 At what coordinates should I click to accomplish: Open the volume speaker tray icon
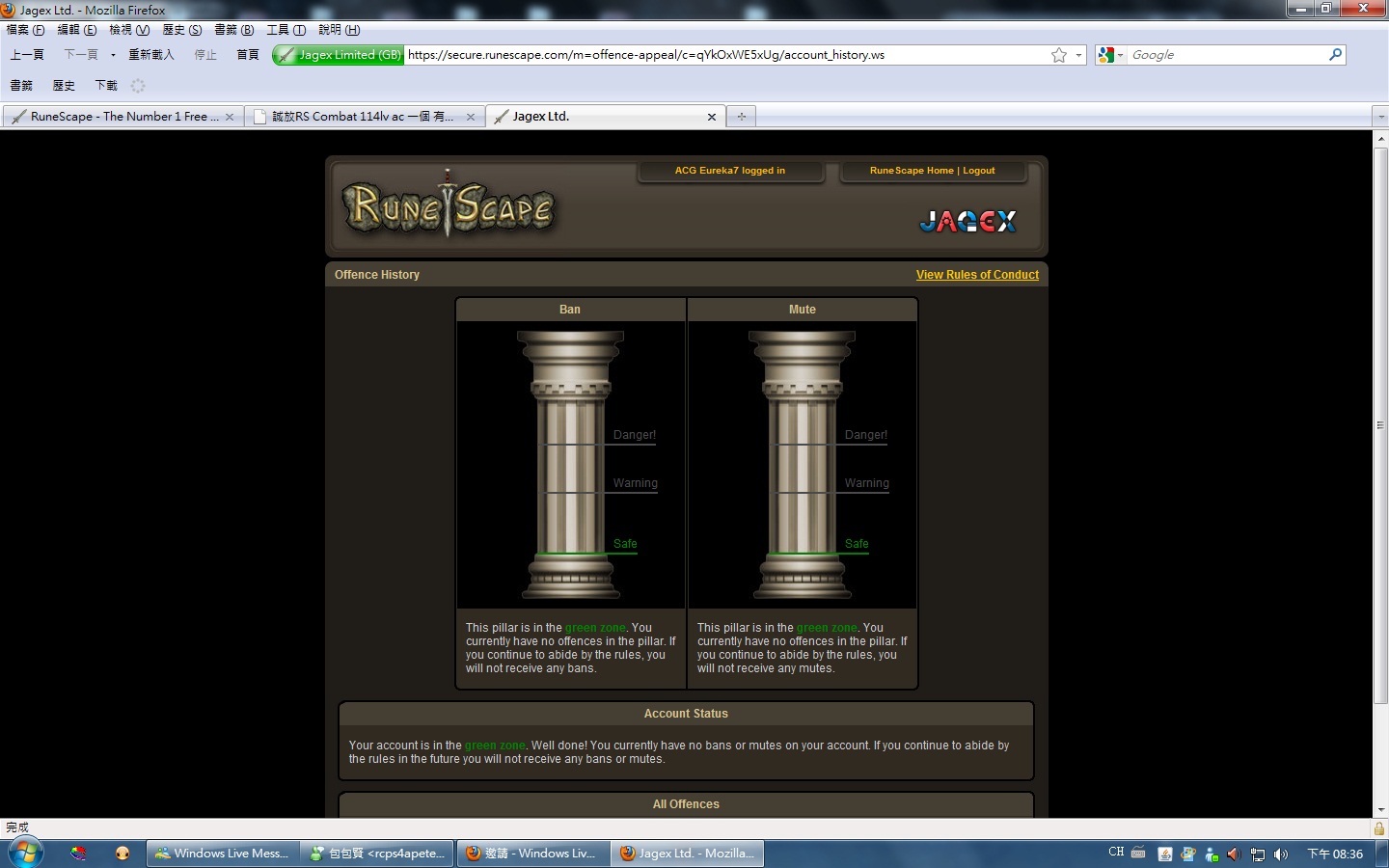coord(1281,854)
